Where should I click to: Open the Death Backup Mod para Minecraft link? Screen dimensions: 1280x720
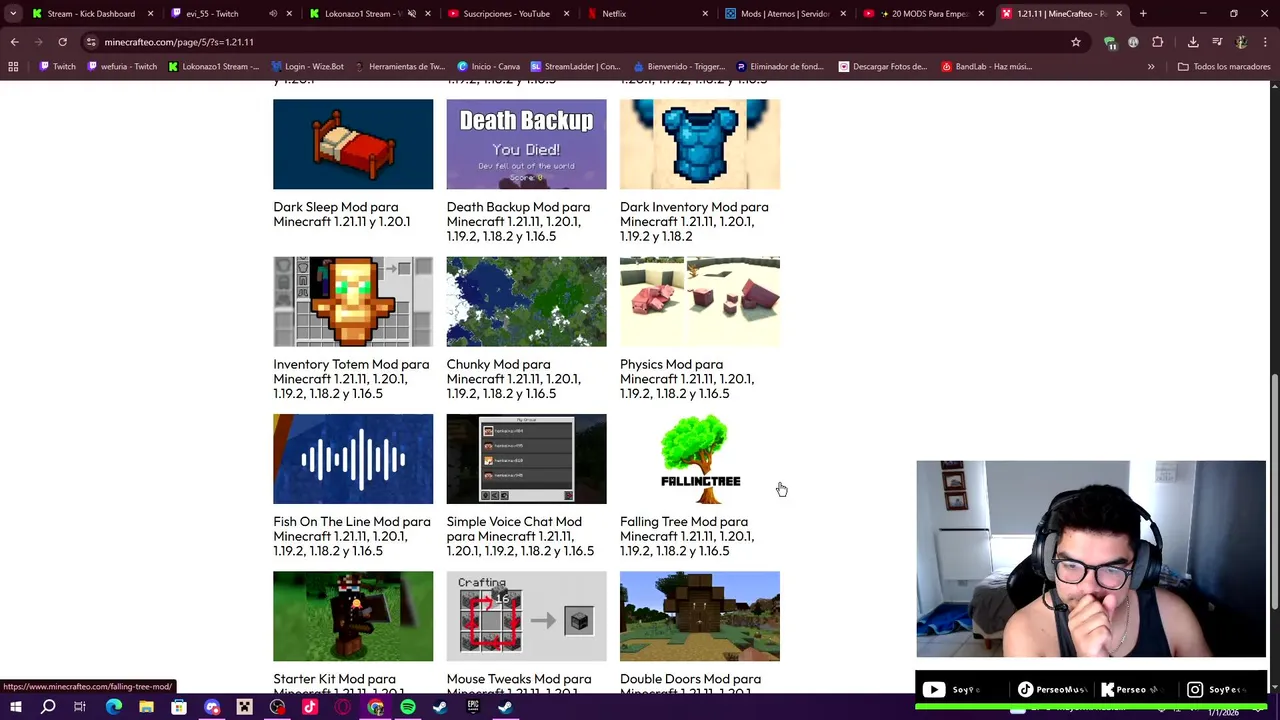click(518, 221)
